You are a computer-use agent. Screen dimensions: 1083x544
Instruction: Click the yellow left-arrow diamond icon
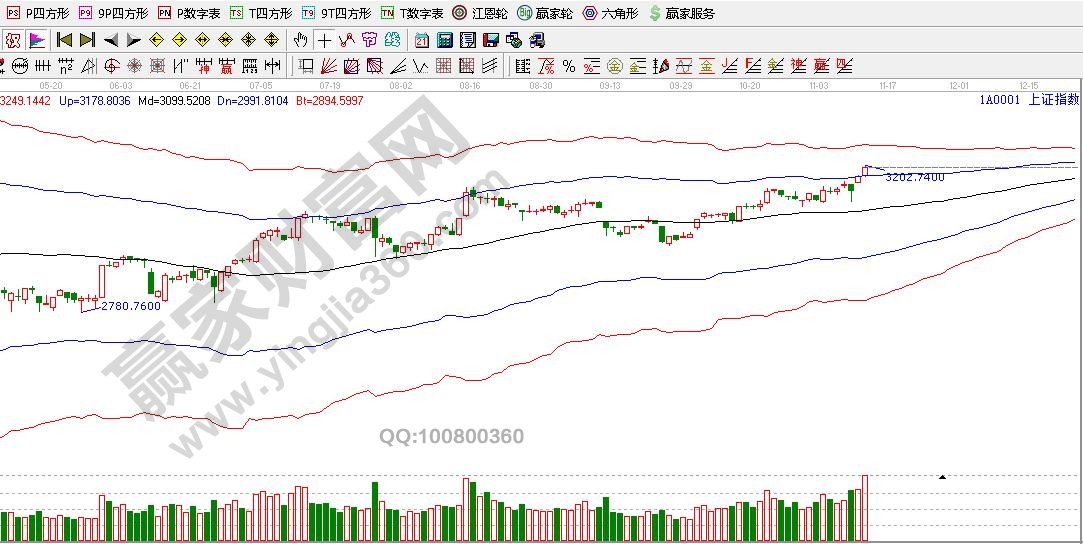pyautogui.click(x=156, y=40)
